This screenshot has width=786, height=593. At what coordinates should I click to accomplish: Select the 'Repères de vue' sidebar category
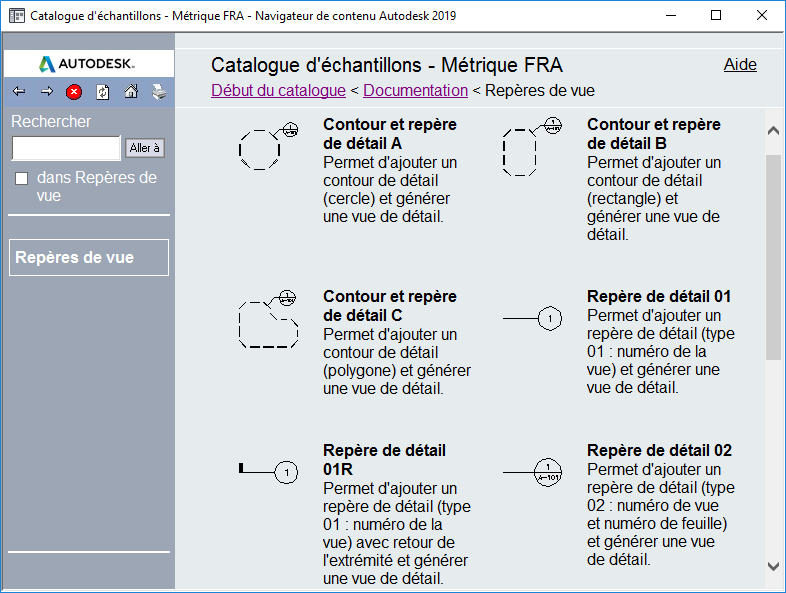click(x=88, y=258)
